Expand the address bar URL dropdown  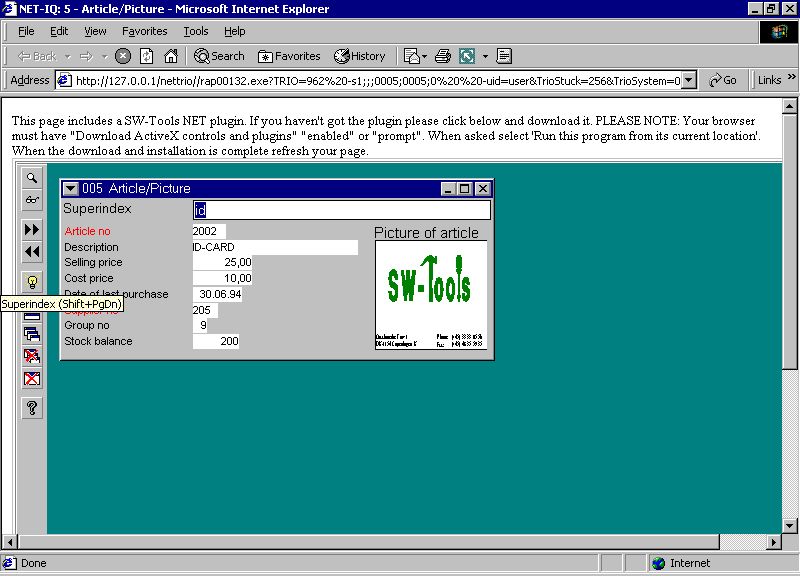688,80
